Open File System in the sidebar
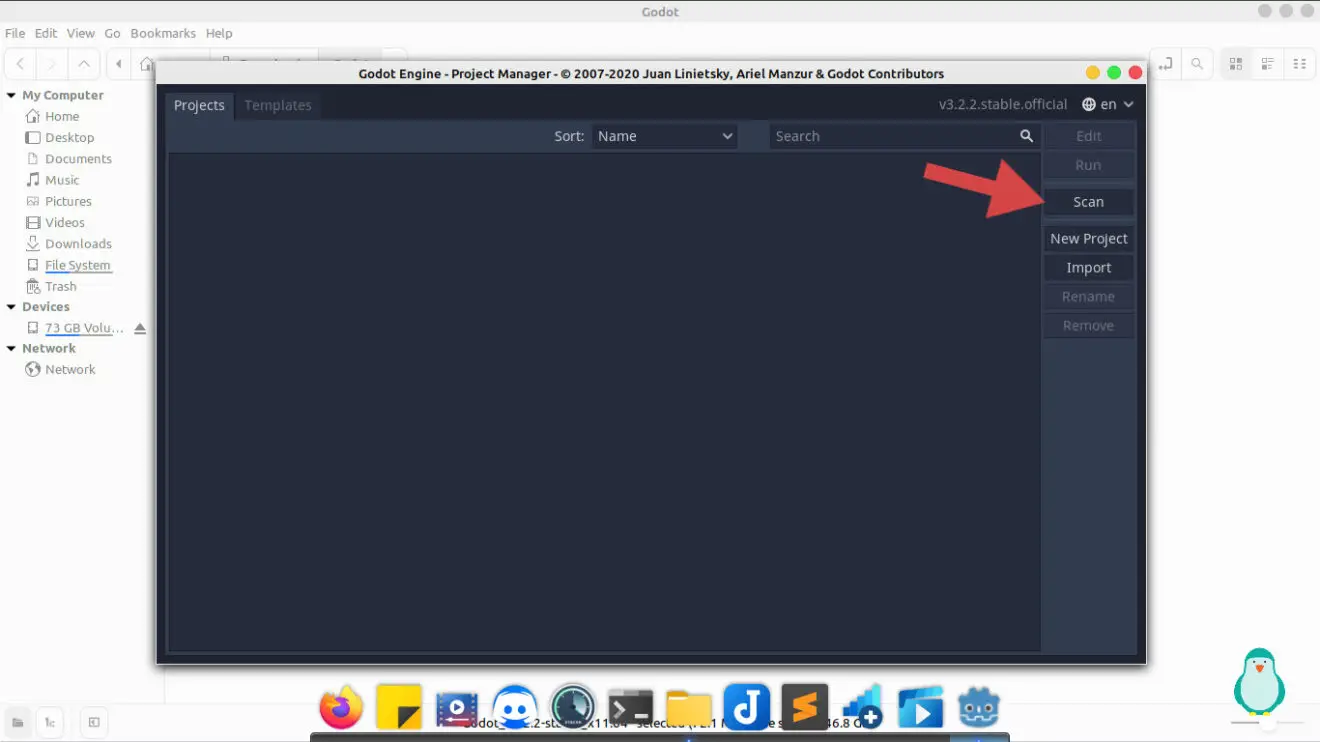 click(77, 265)
